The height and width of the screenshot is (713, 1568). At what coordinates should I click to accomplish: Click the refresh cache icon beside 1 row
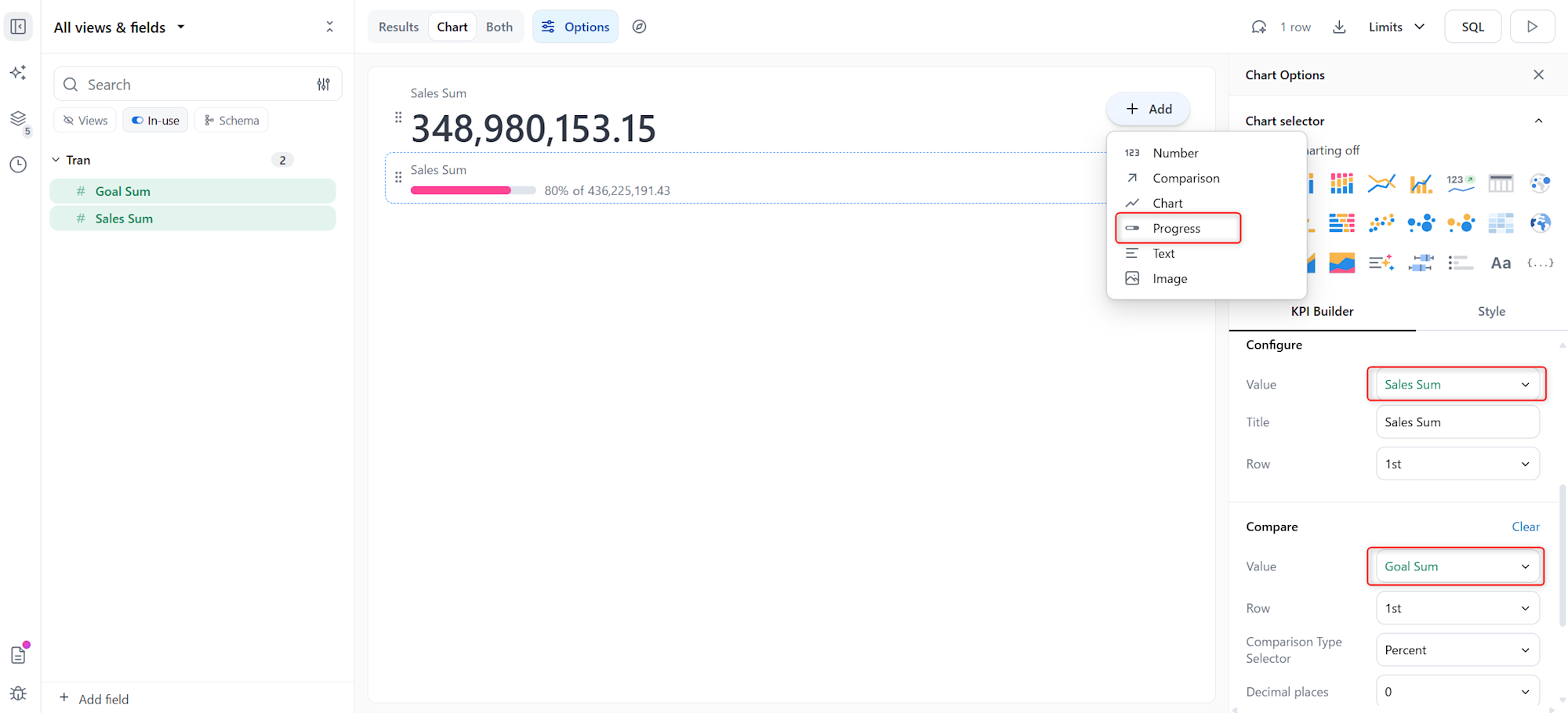coord(1259,27)
